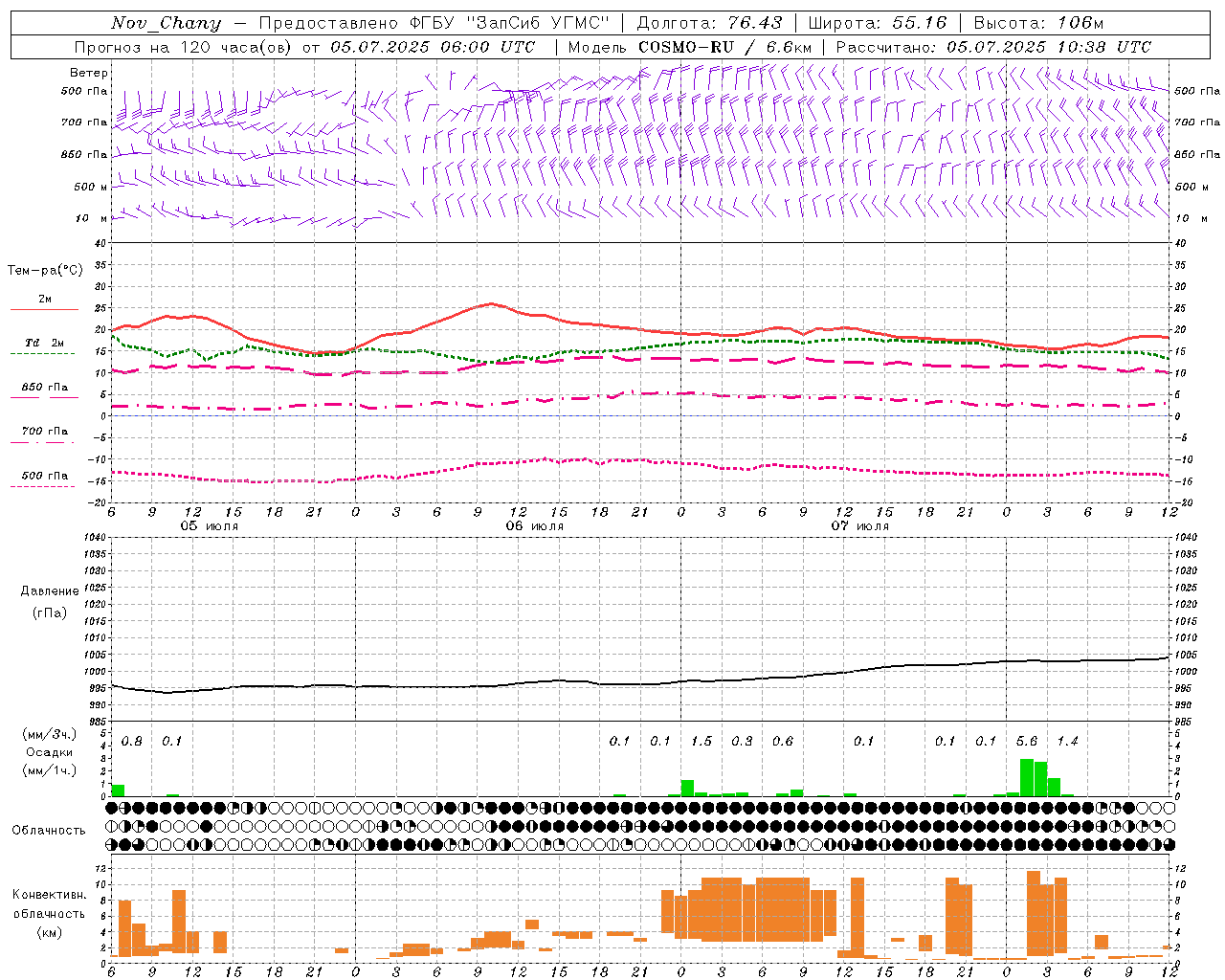Click the 5.6 precipitation value
The image size is (1225, 980).
(1027, 742)
